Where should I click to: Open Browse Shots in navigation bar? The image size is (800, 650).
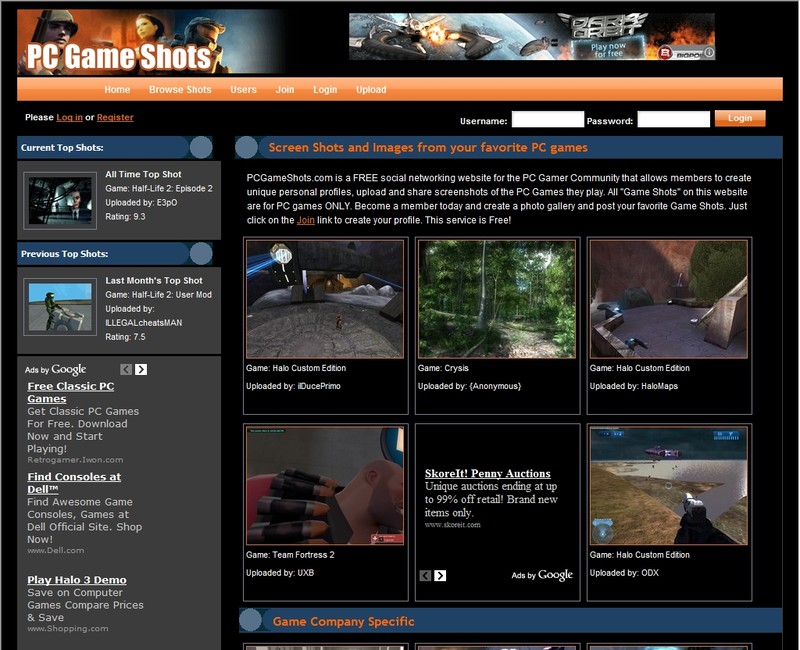point(180,90)
